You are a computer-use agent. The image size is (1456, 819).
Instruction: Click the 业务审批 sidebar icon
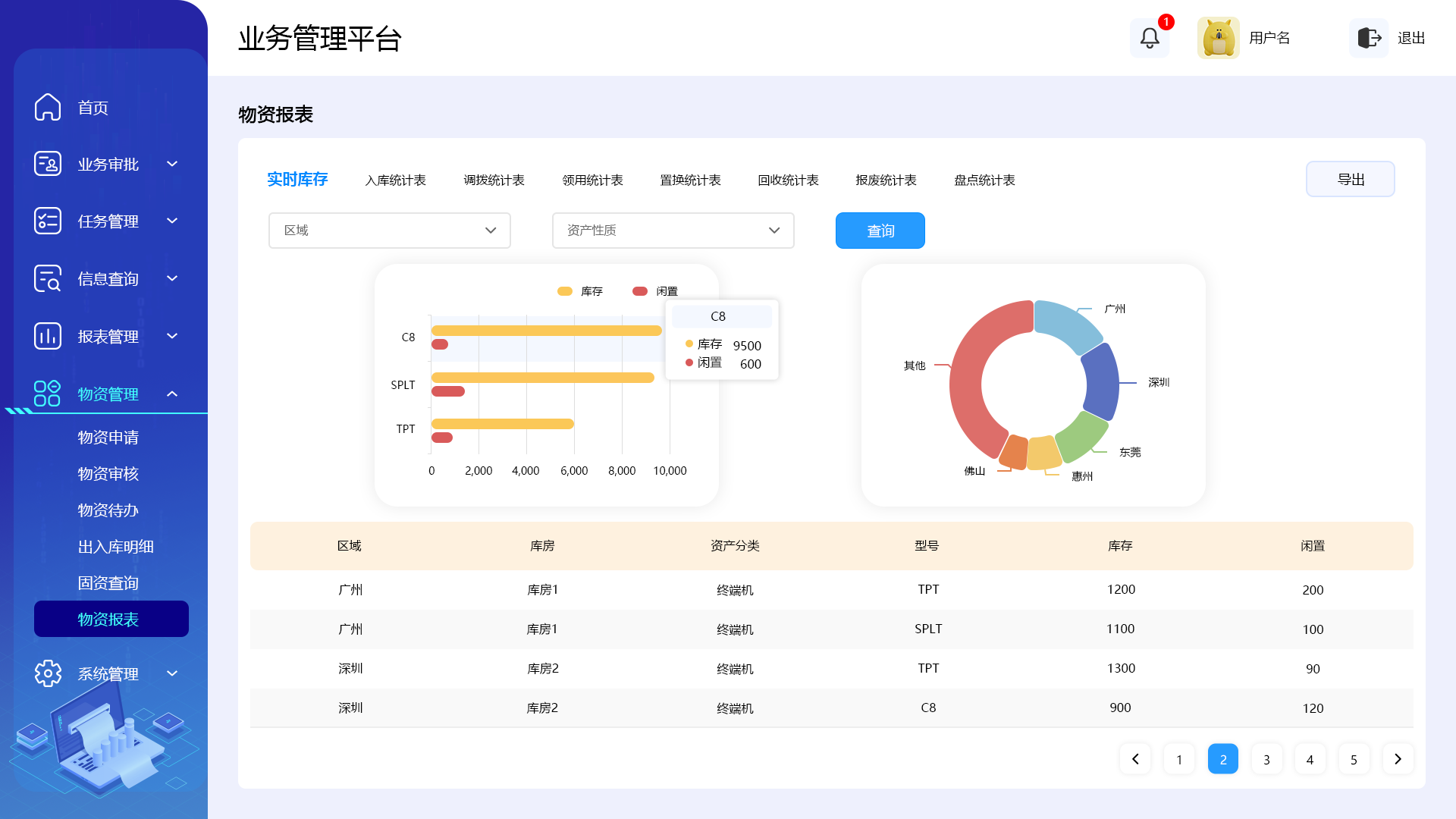[x=48, y=164]
